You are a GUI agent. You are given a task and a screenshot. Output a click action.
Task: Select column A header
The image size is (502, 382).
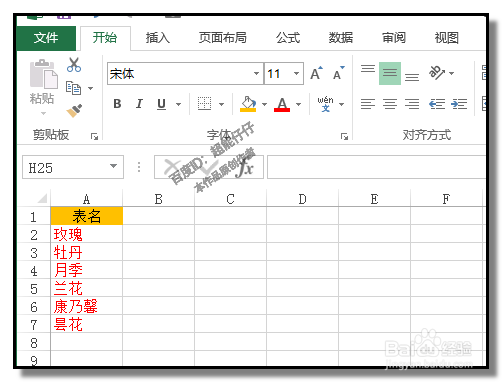point(87,199)
